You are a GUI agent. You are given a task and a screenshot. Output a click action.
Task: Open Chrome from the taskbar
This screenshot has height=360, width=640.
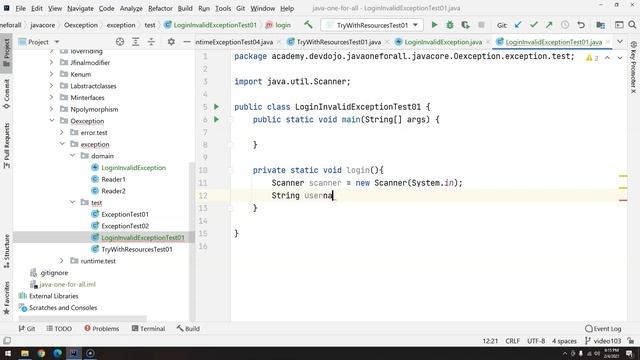pyautogui.click(x=41, y=353)
